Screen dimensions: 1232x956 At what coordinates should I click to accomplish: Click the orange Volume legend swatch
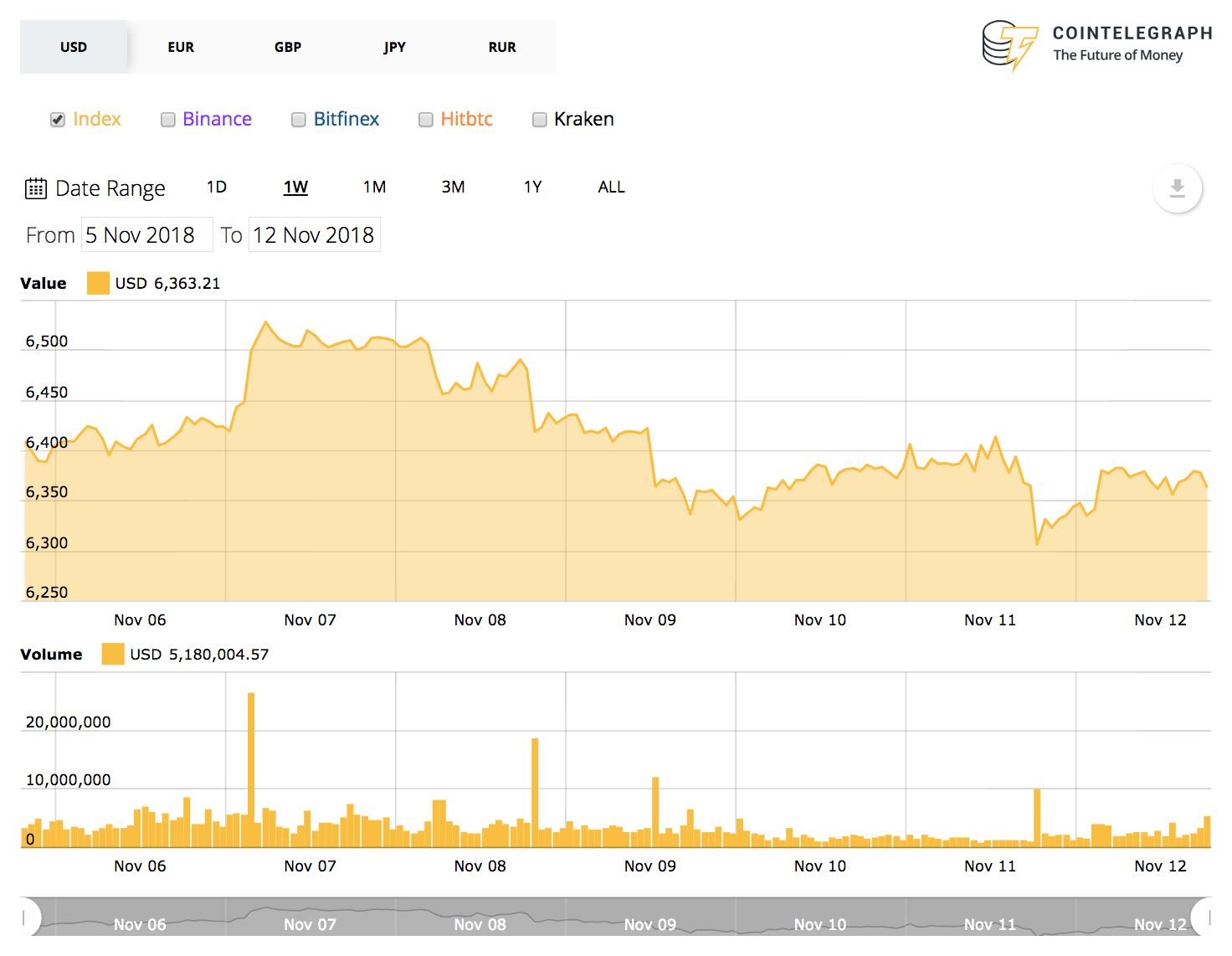tap(113, 654)
